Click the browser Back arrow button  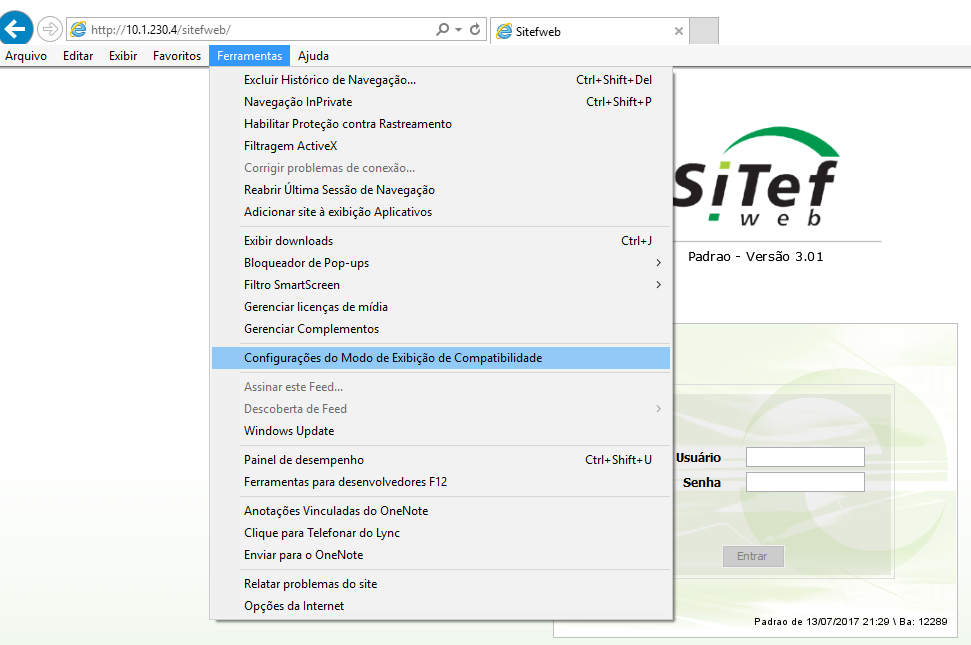tap(15, 28)
